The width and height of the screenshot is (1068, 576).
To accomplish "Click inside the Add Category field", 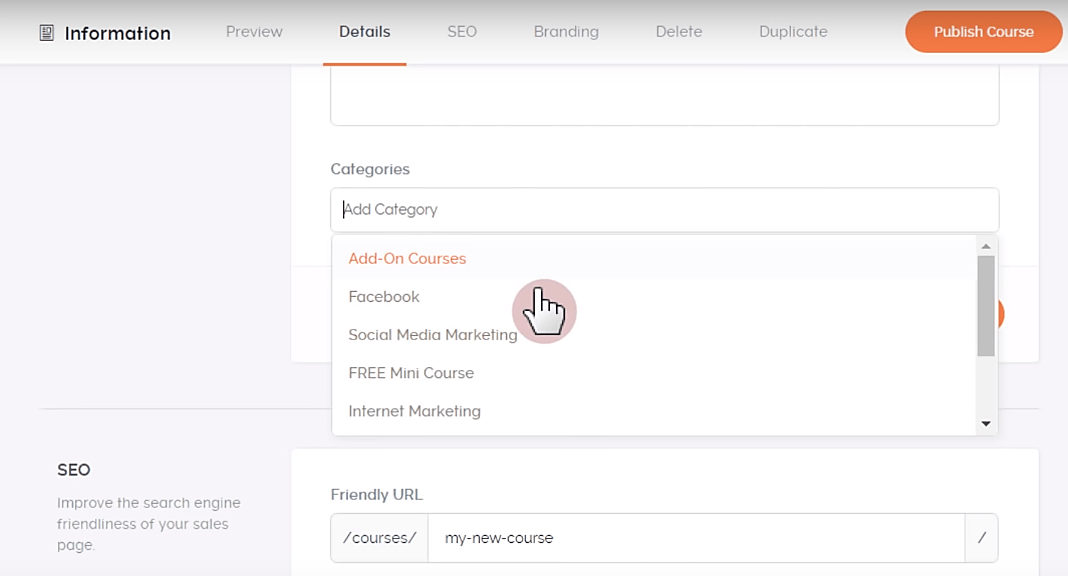I will tap(664, 210).
